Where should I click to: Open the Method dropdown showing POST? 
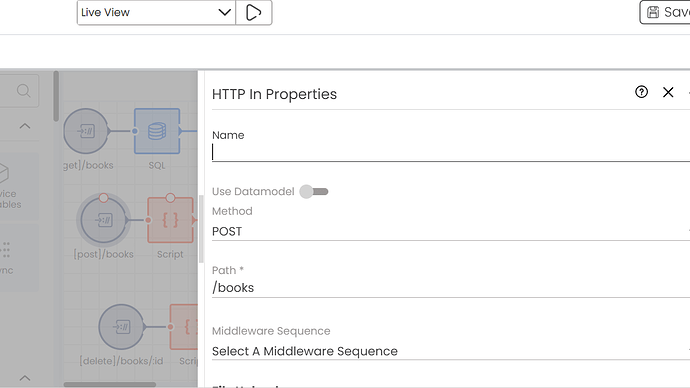(451, 231)
